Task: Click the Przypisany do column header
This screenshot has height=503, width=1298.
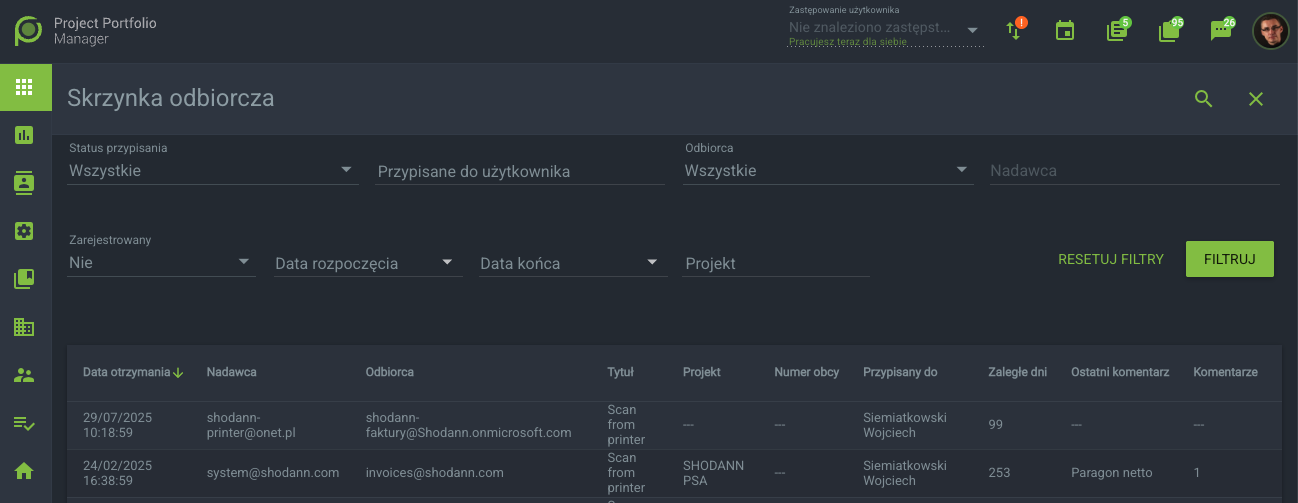Action: click(x=900, y=372)
